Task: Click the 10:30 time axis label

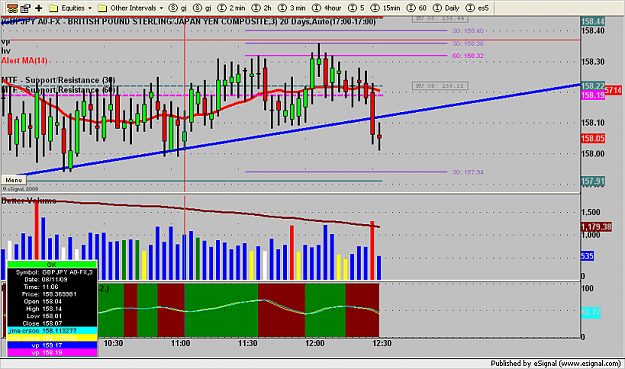Action: [113, 343]
